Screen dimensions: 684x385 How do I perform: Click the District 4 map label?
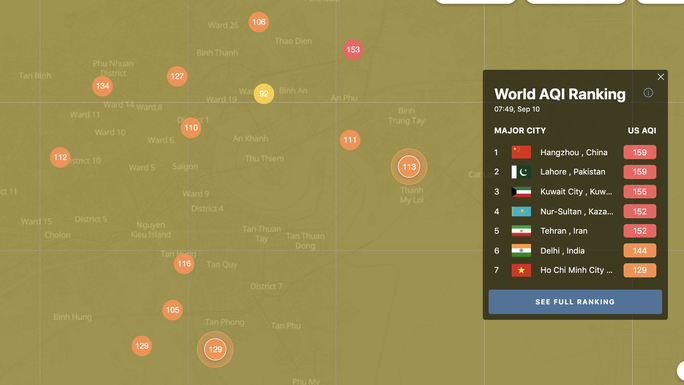click(207, 209)
